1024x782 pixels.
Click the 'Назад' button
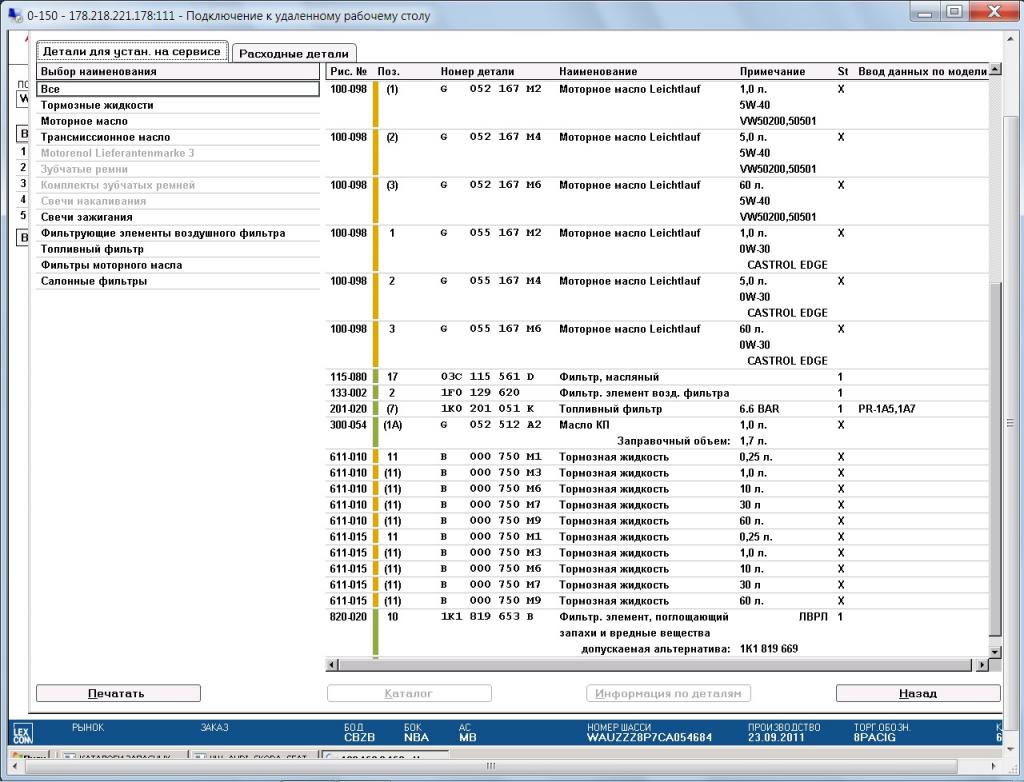click(x=918, y=693)
